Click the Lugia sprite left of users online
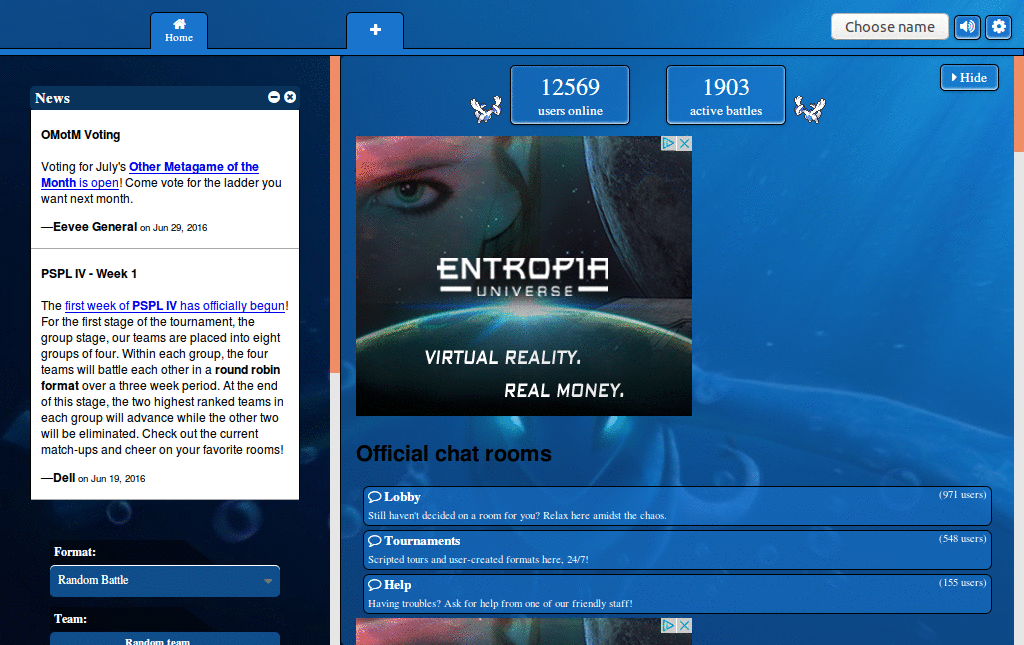The height and width of the screenshot is (645, 1024). pyautogui.click(x=486, y=110)
